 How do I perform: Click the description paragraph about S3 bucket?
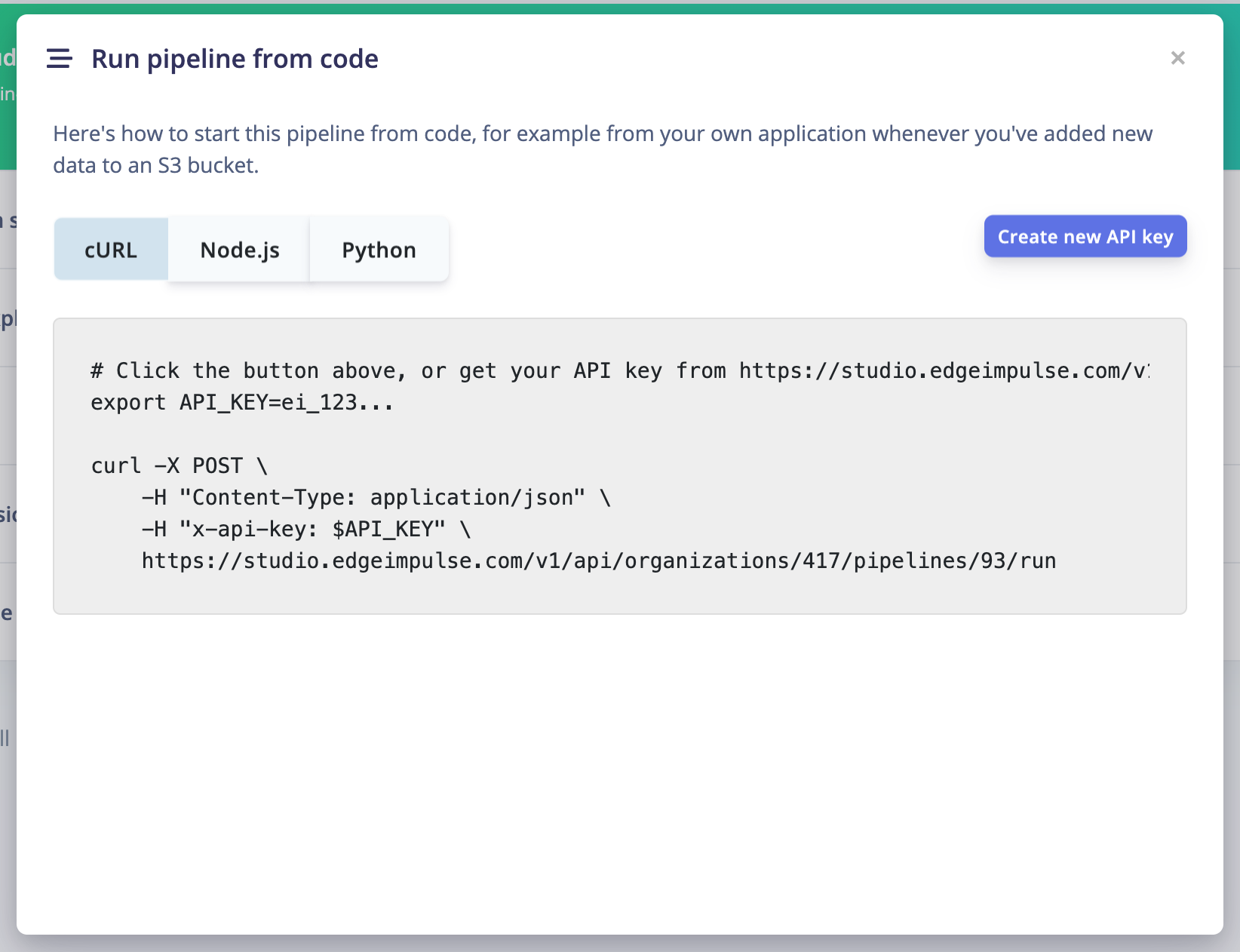pyautogui.click(x=603, y=149)
